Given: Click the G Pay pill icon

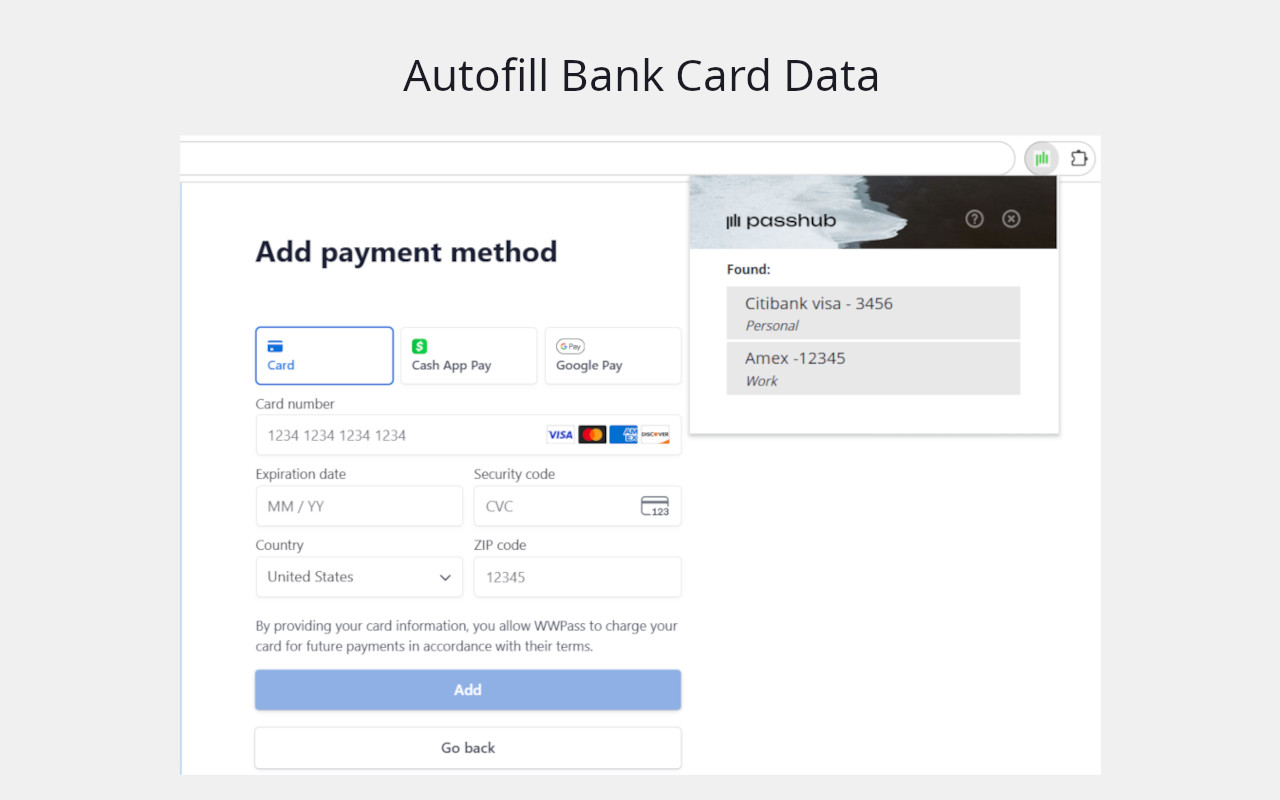Looking at the screenshot, I should pos(570,346).
